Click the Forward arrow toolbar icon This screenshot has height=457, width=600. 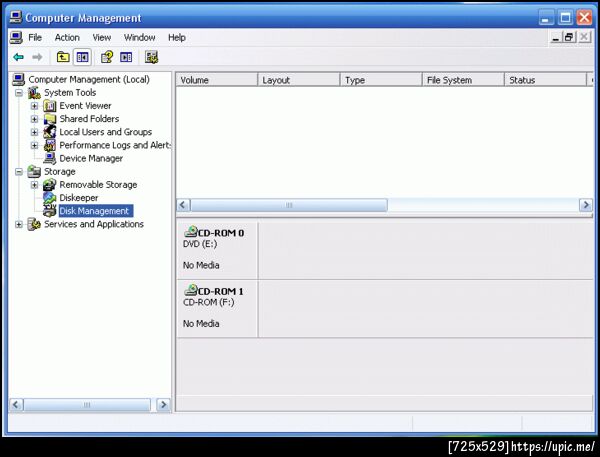pos(37,57)
